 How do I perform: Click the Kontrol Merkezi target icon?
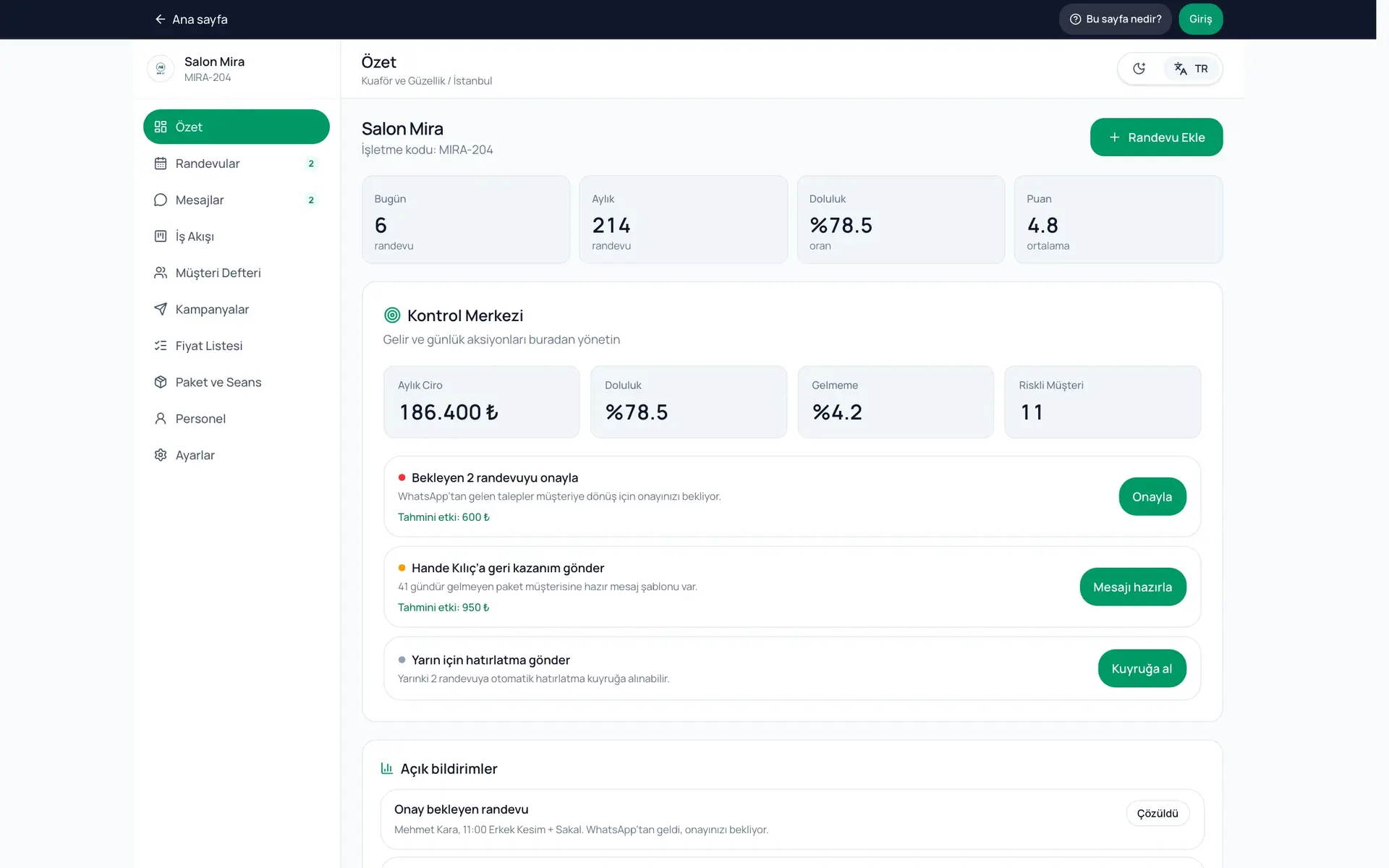coord(392,315)
